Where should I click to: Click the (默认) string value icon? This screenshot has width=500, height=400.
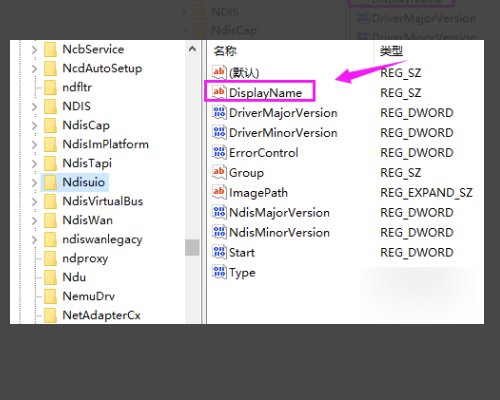point(219,72)
